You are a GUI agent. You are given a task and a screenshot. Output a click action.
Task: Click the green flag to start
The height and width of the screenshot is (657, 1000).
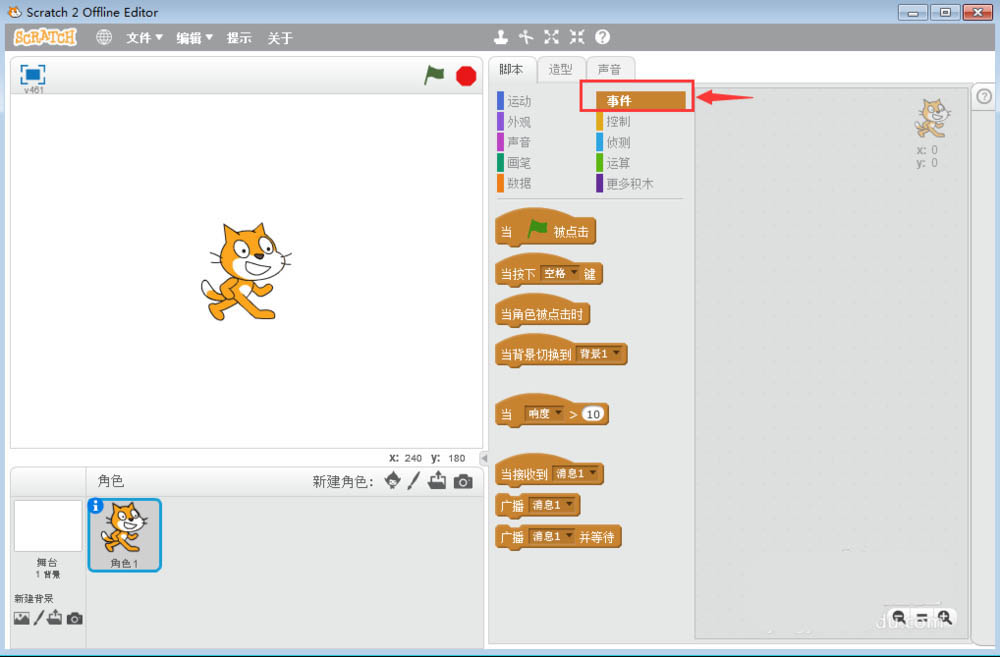click(434, 75)
